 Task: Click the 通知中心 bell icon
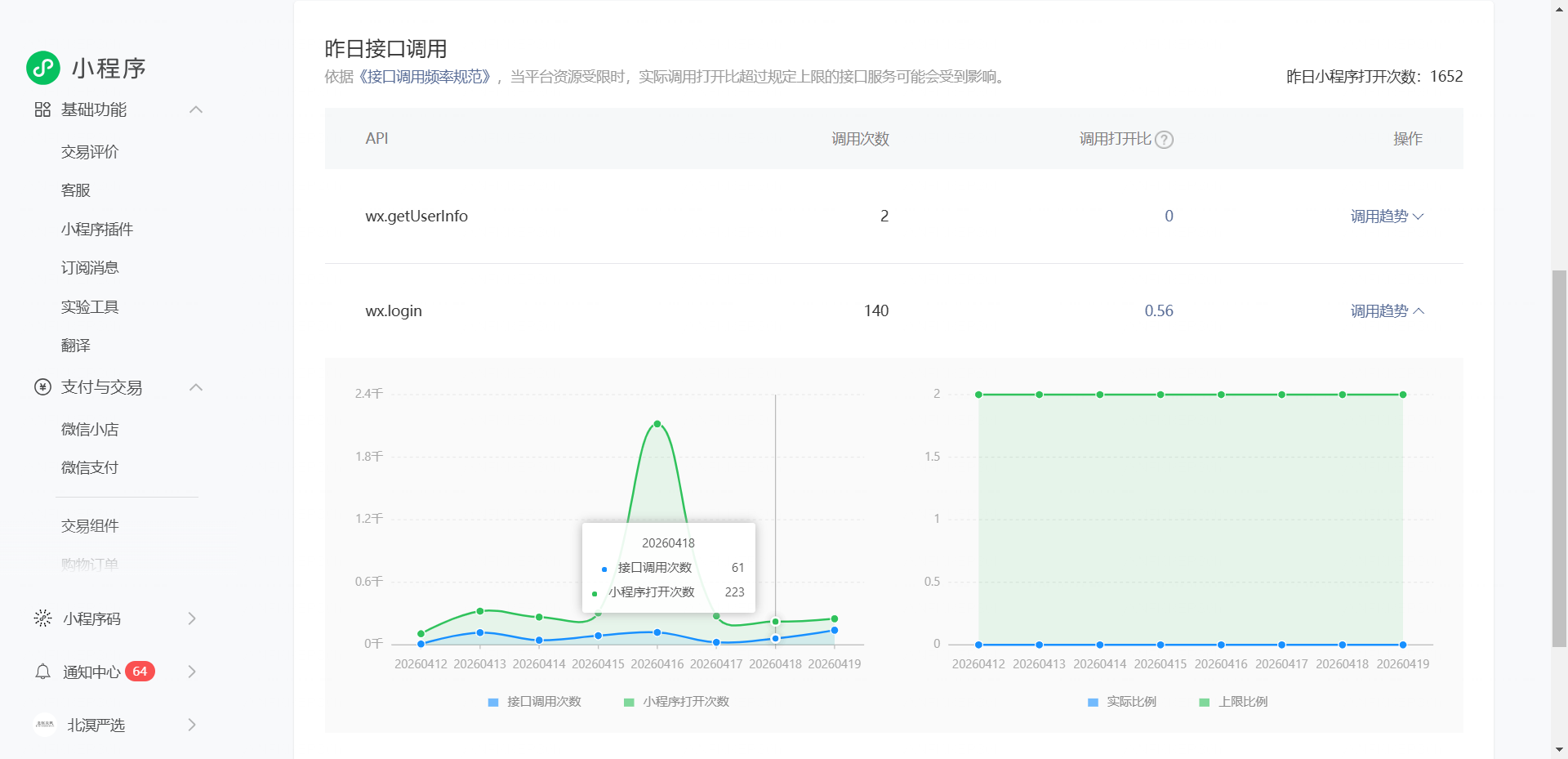pos(42,672)
